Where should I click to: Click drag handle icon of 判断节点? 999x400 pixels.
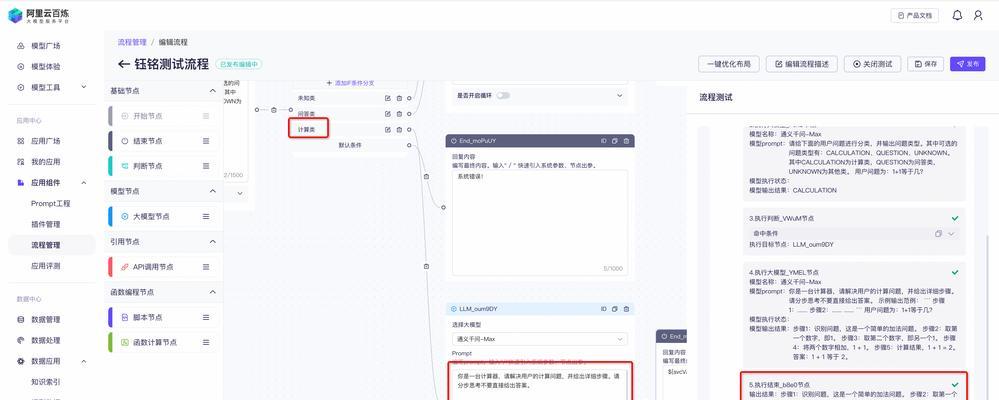(206, 166)
